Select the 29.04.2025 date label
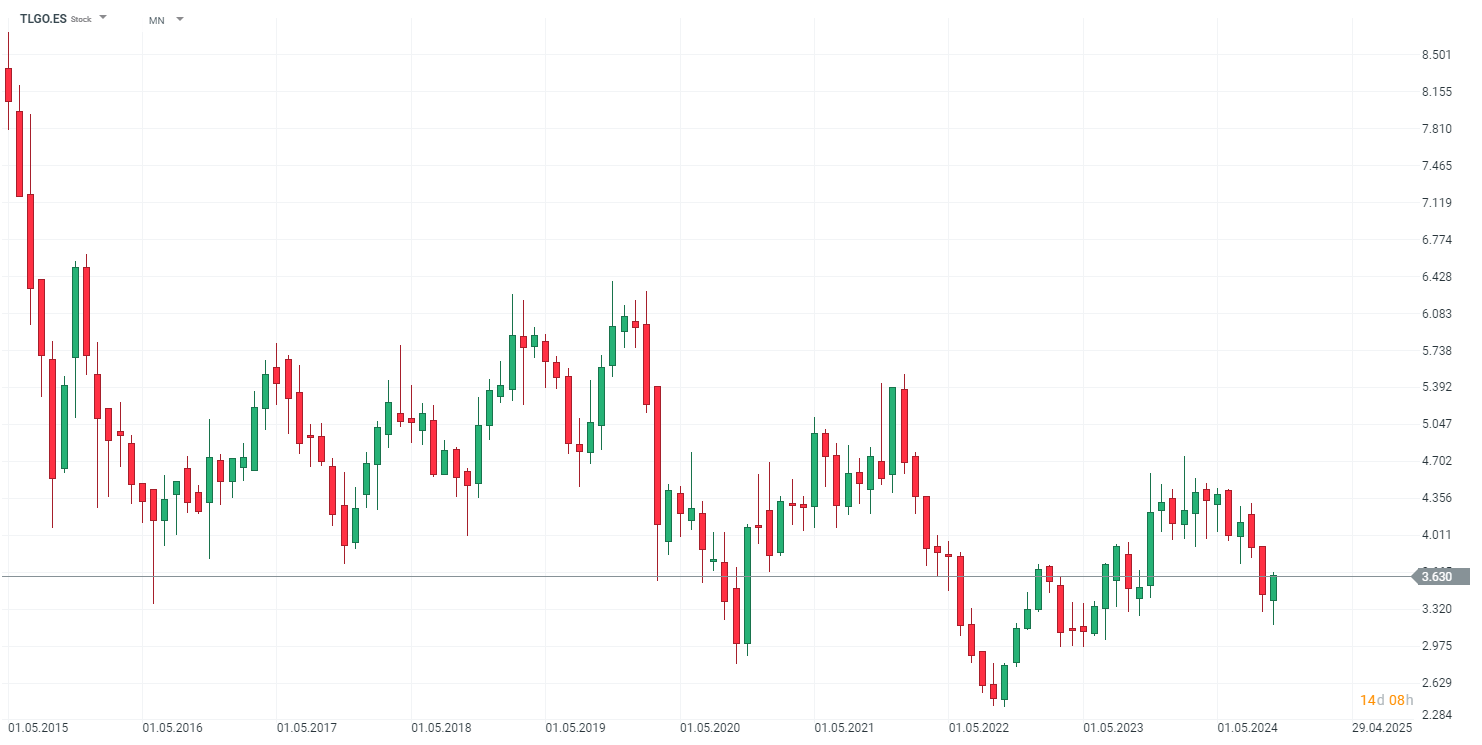Viewport: 1482px width, 745px height. tap(1382, 728)
